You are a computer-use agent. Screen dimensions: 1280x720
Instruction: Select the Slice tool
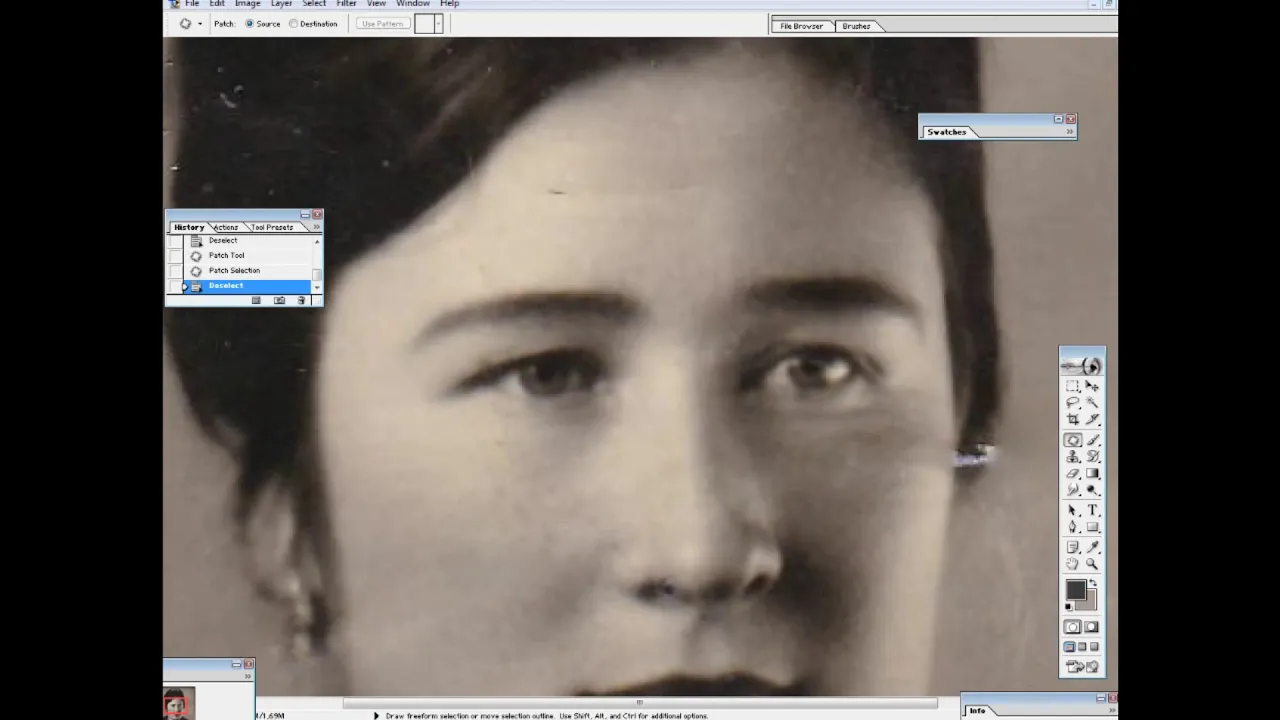[1092, 419]
